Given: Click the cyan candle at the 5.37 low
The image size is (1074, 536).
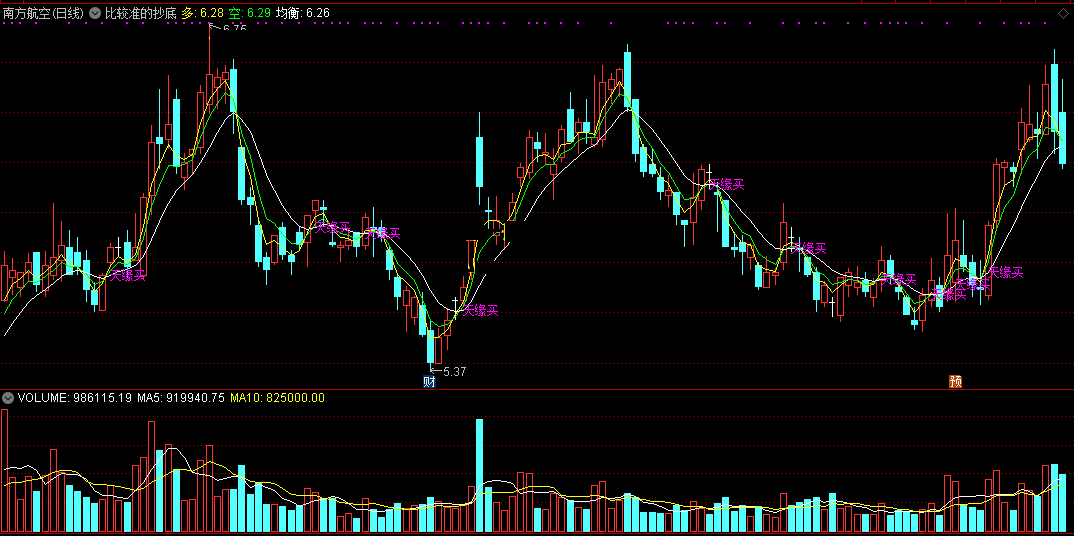Looking at the screenshot, I should point(431,346).
